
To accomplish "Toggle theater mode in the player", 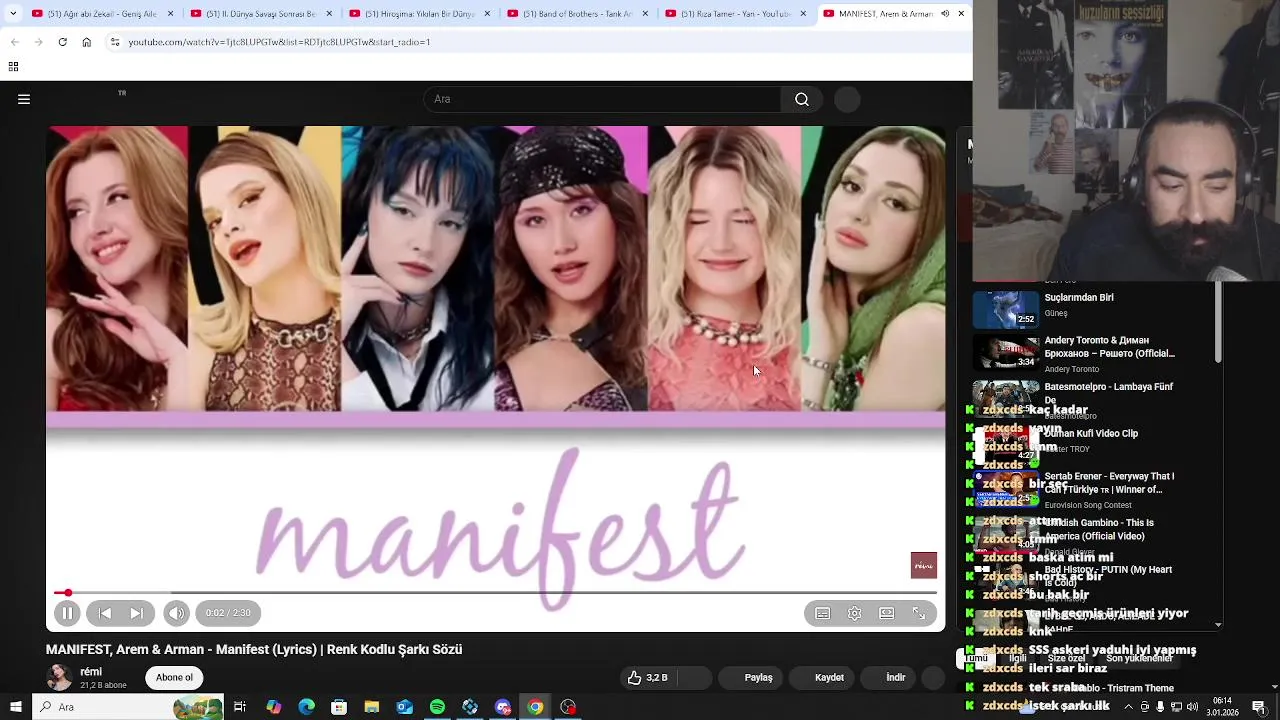I will (x=886, y=613).
